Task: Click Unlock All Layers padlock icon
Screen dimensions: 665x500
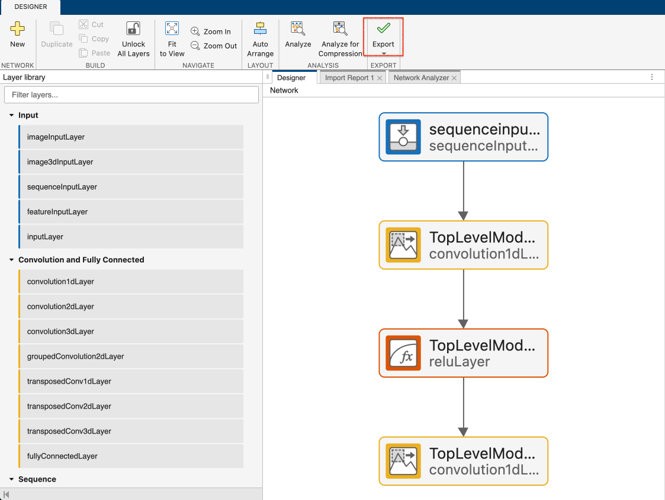Action: pyautogui.click(x=133, y=28)
